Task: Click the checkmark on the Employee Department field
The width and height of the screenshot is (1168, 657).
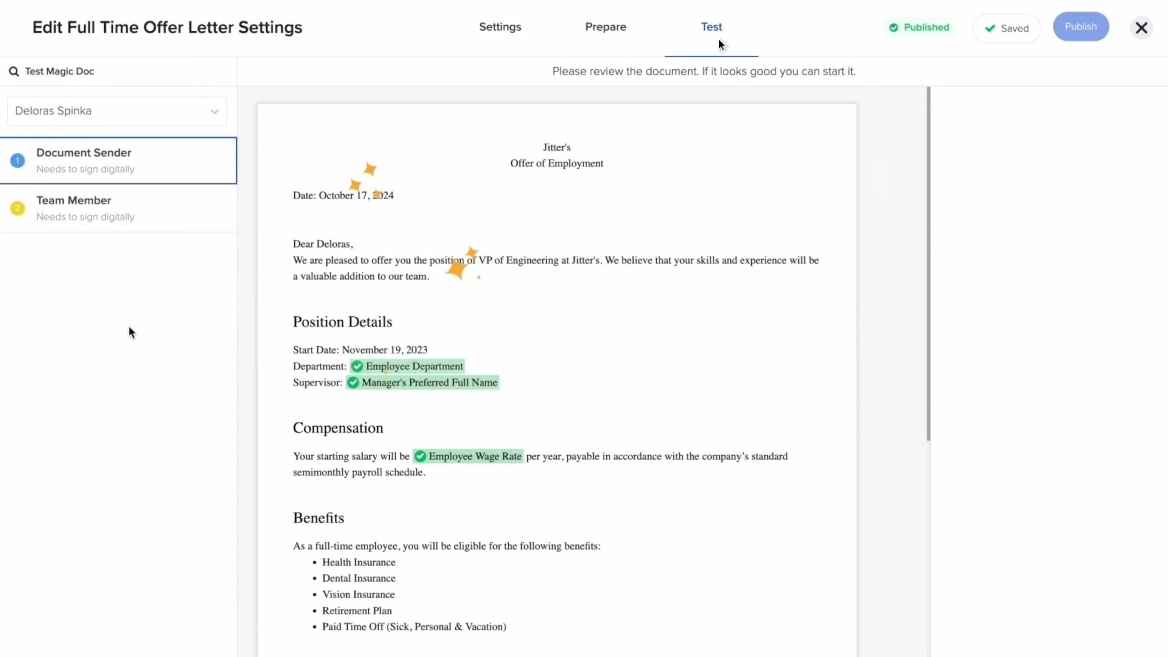Action: 357,366
